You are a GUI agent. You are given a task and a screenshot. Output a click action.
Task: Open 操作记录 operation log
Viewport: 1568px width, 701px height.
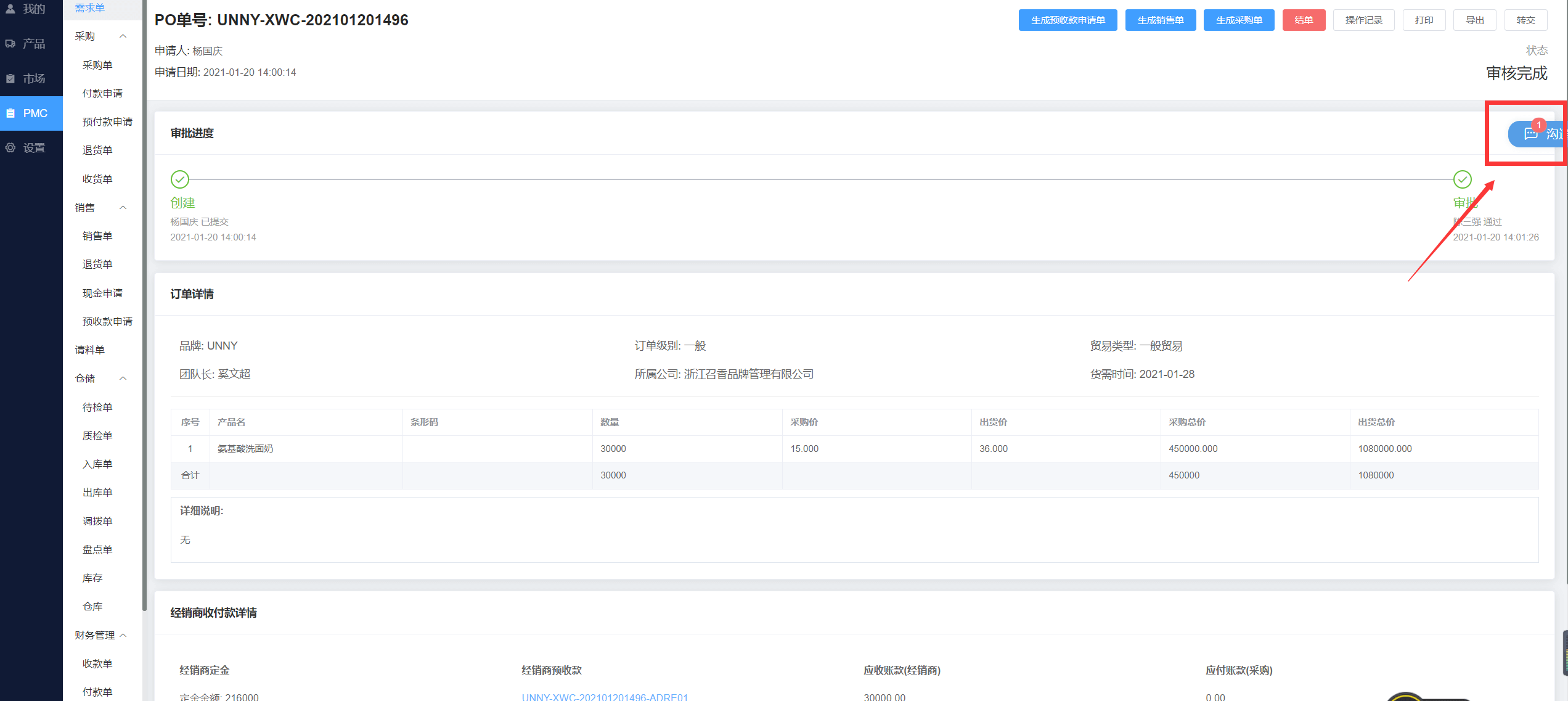(1363, 20)
